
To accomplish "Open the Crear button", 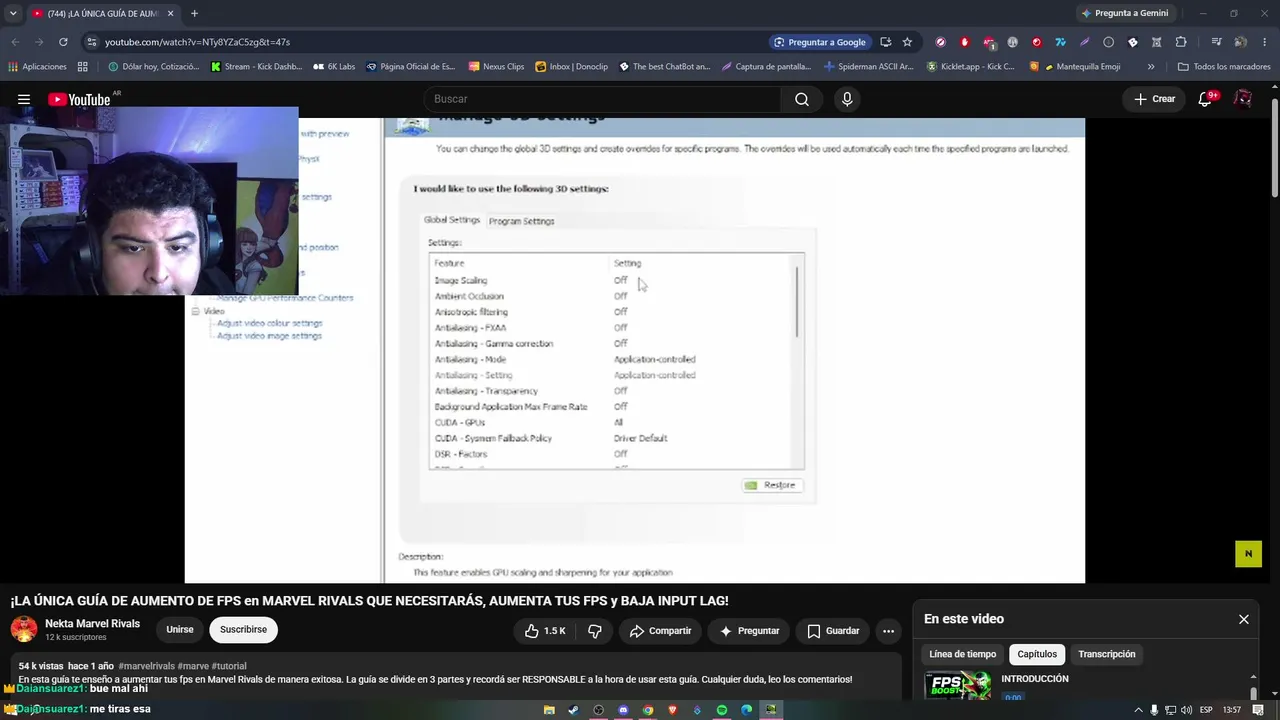I will pyautogui.click(x=1154, y=99).
